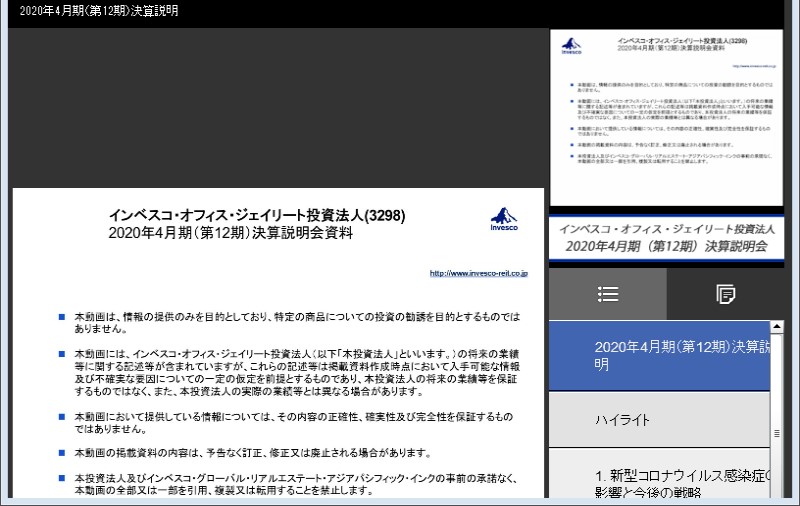Screen dimensions: 800x506
Task: Open the slide preview thumbnail
Action: point(666,117)
